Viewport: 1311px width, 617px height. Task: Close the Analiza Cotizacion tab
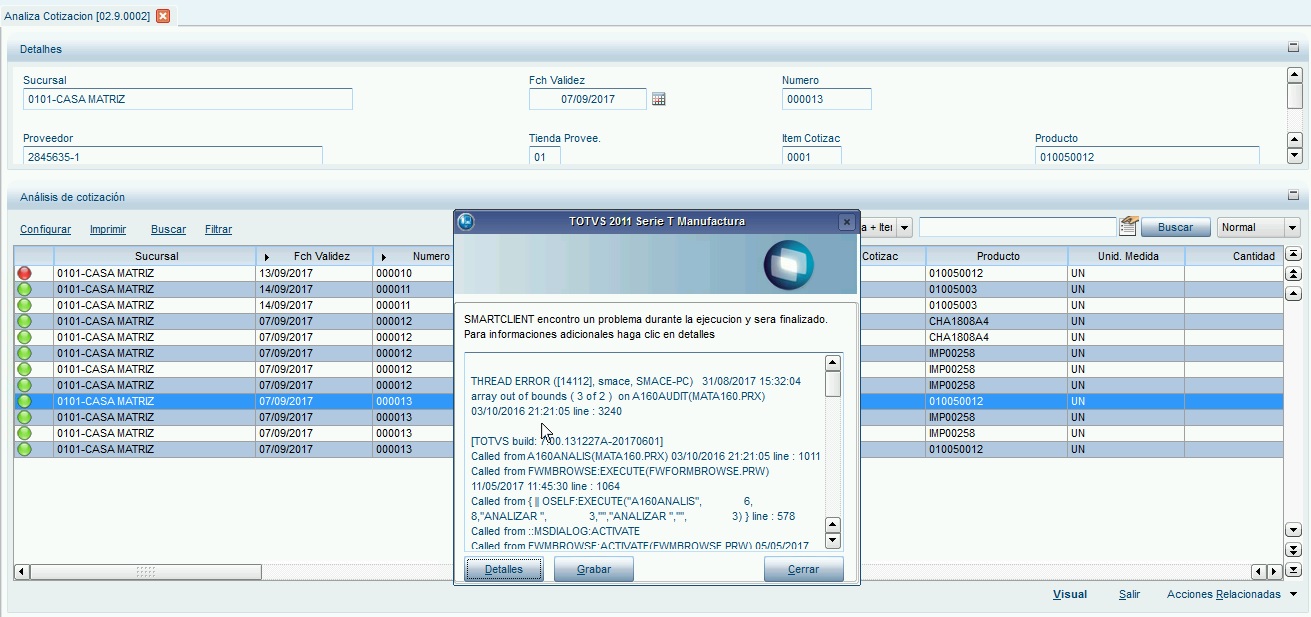tap(163, 16)
